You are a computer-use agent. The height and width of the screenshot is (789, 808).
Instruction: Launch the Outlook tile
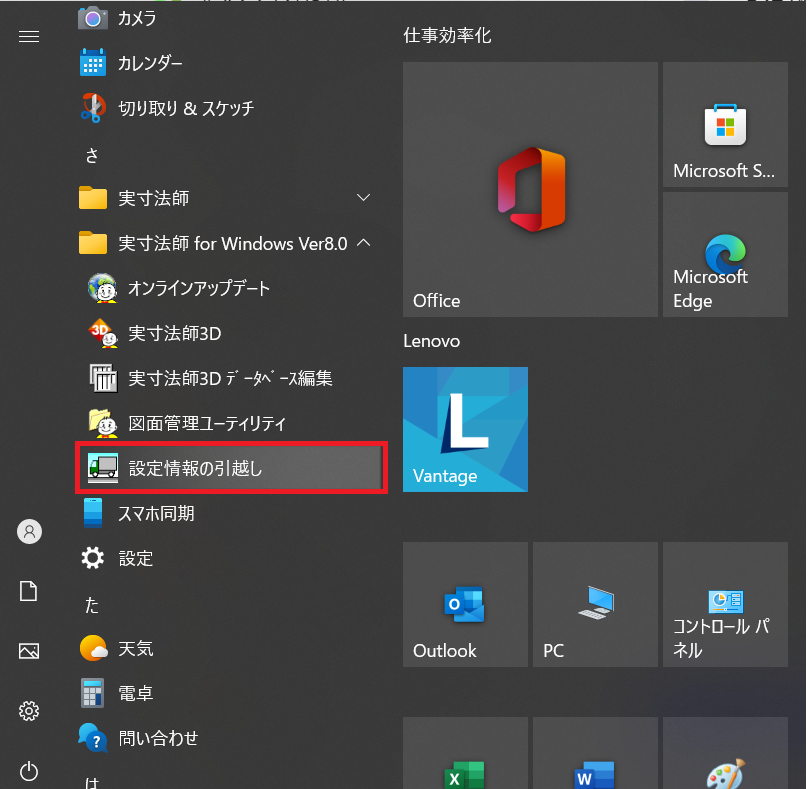pos(465,604)
